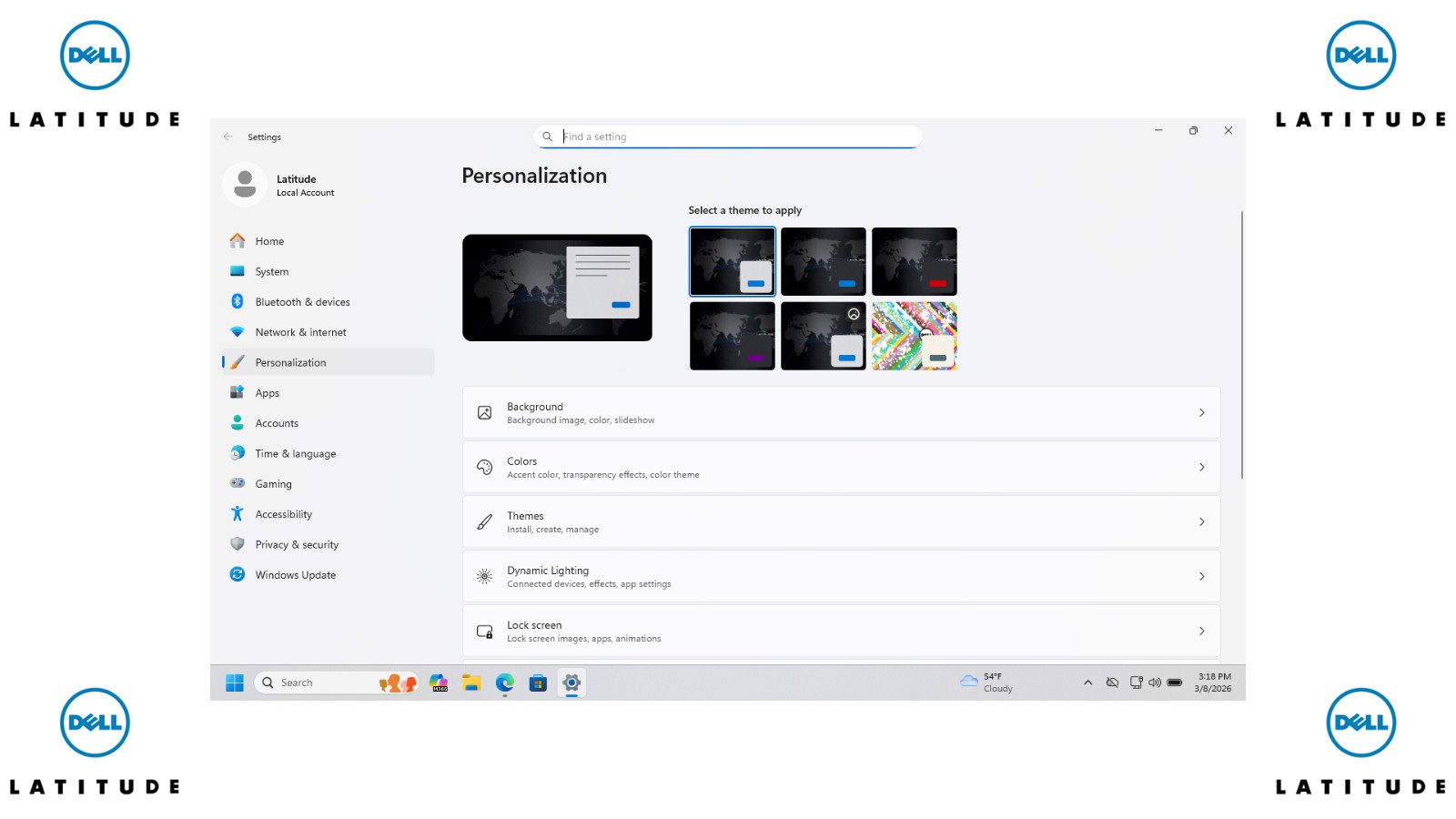
Task: Expand the Lock screen row
Action: coord(841,632)
